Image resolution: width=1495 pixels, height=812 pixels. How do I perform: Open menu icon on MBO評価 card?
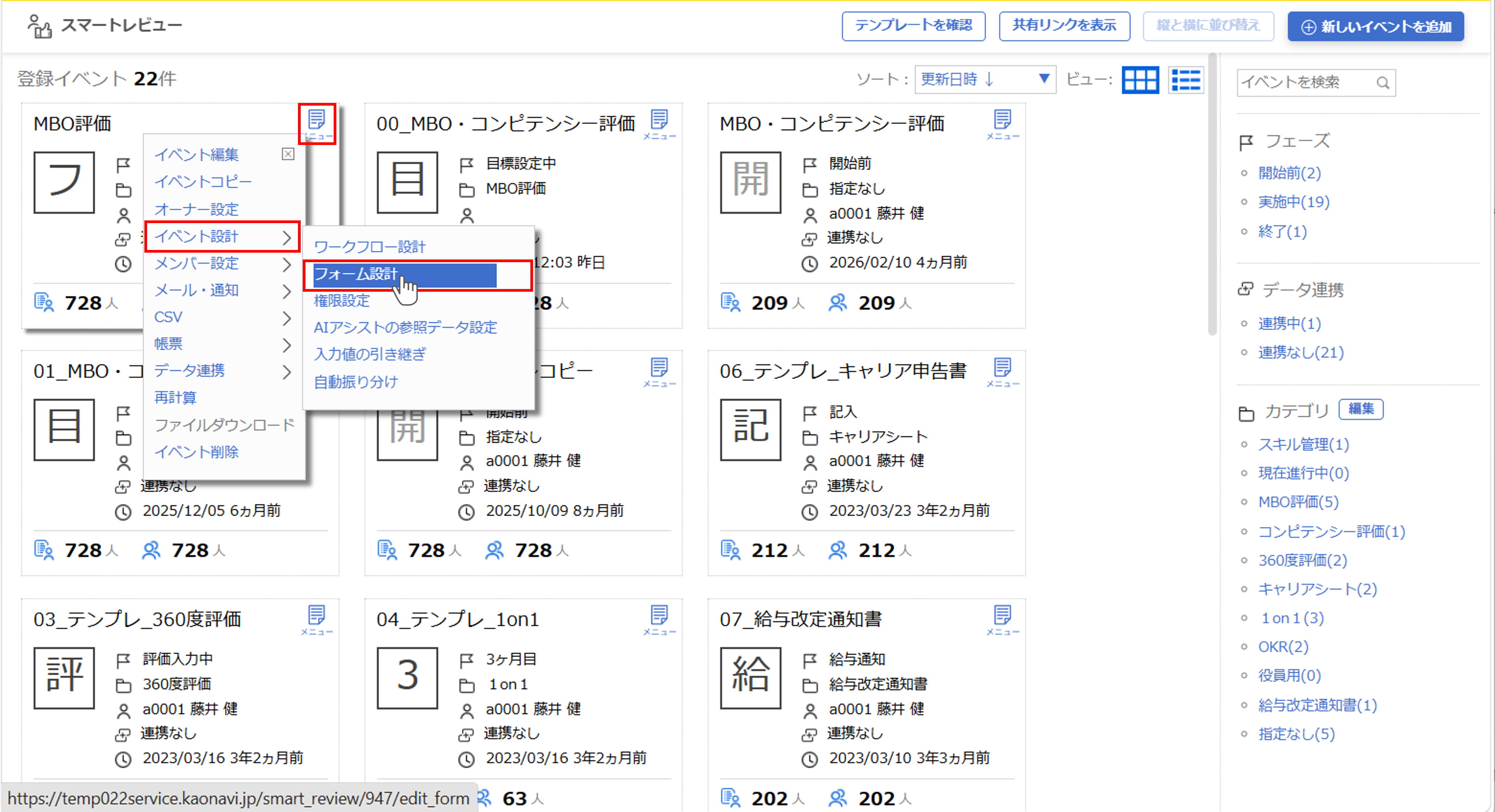pos(316,124)
